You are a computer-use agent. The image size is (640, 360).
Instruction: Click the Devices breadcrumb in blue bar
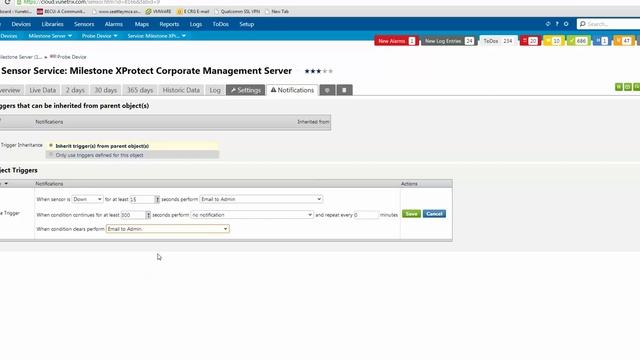[x=9, y=36]
